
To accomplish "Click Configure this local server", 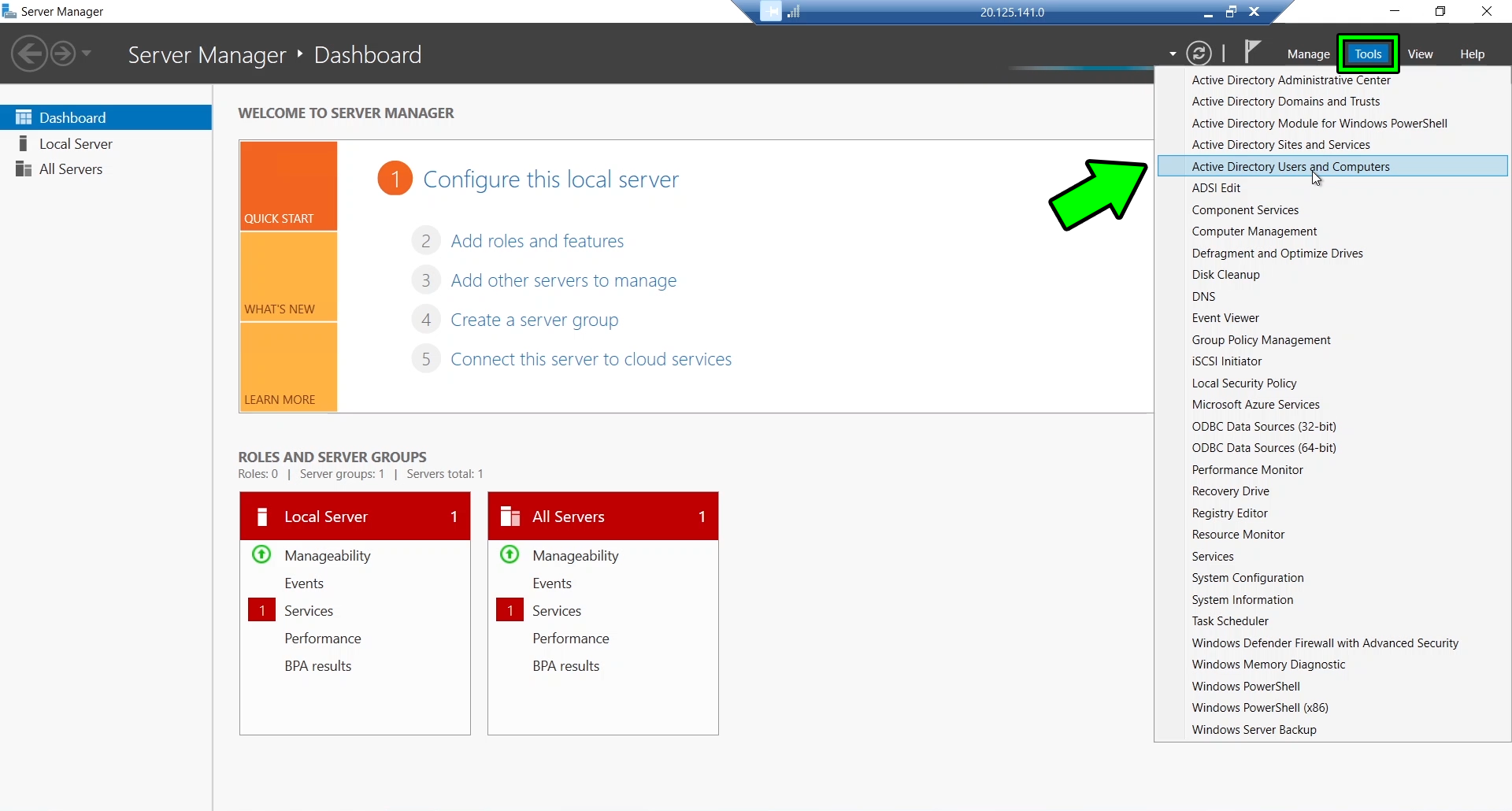I will pyautogui.click(x=550, y=179).
